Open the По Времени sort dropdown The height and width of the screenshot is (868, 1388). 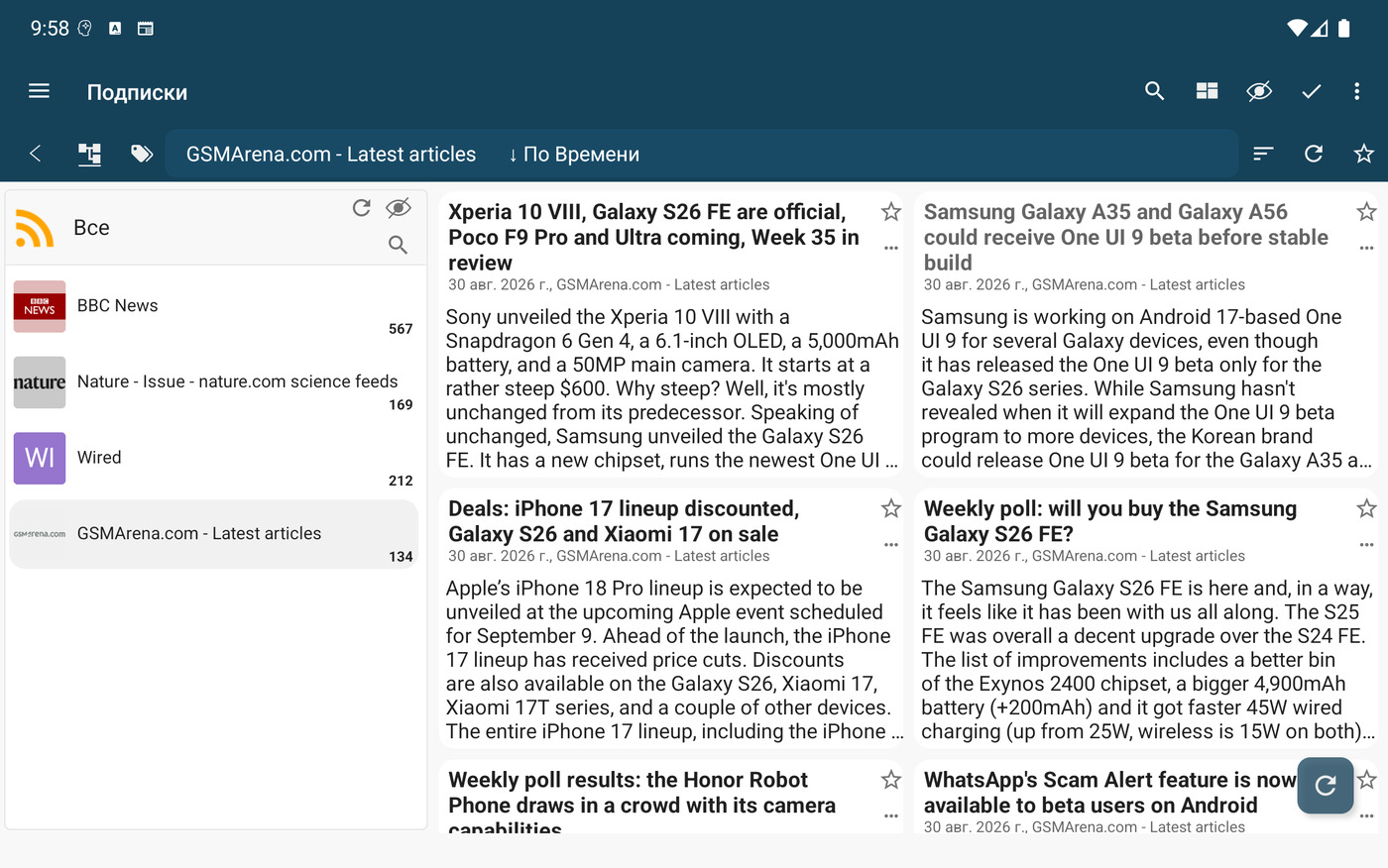pyautogui.click(x=574, y=155)
